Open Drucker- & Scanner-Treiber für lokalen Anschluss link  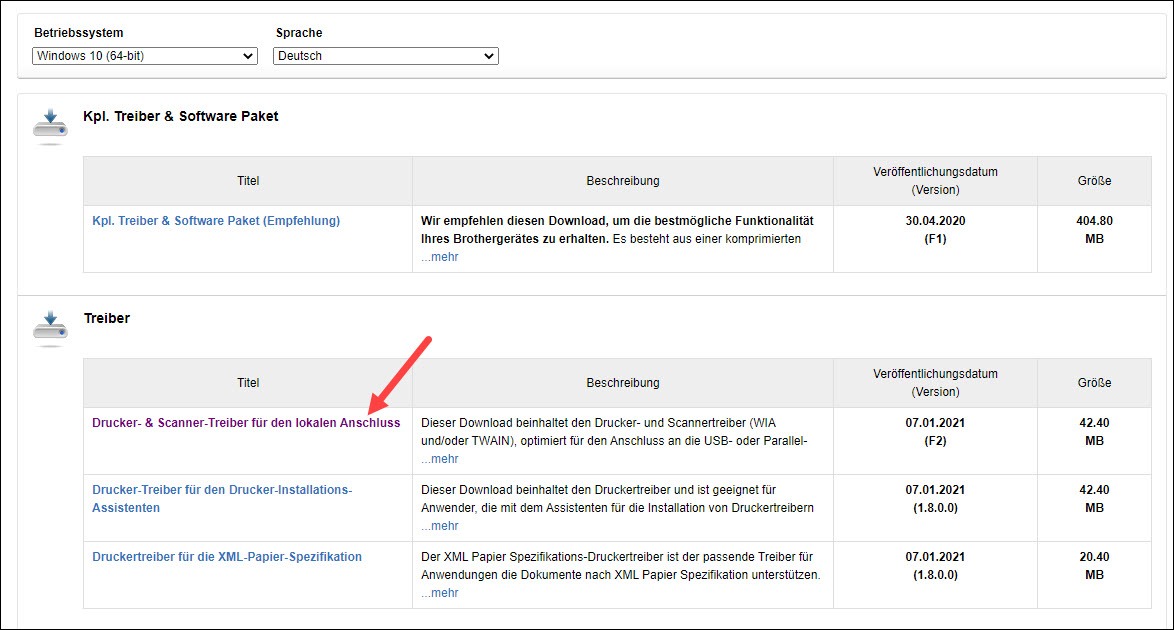coord(246,423)
